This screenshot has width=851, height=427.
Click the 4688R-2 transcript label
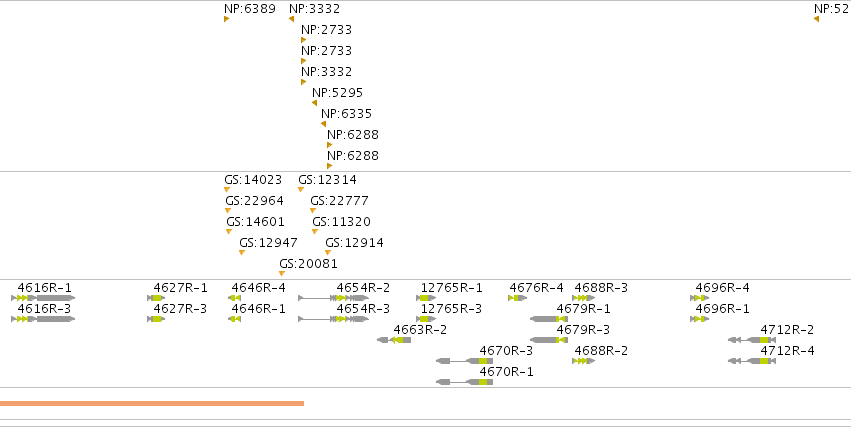[x=601, y=351]
